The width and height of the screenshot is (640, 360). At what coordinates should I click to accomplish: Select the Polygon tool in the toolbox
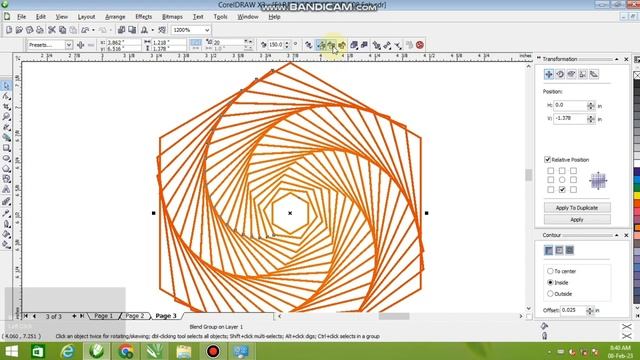pos(6,168)
